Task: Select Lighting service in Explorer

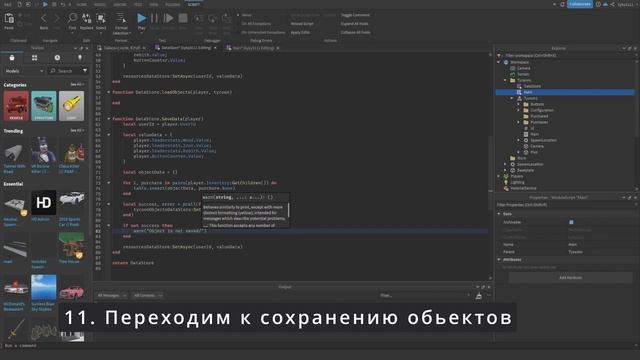Action: tap(517, 182)
